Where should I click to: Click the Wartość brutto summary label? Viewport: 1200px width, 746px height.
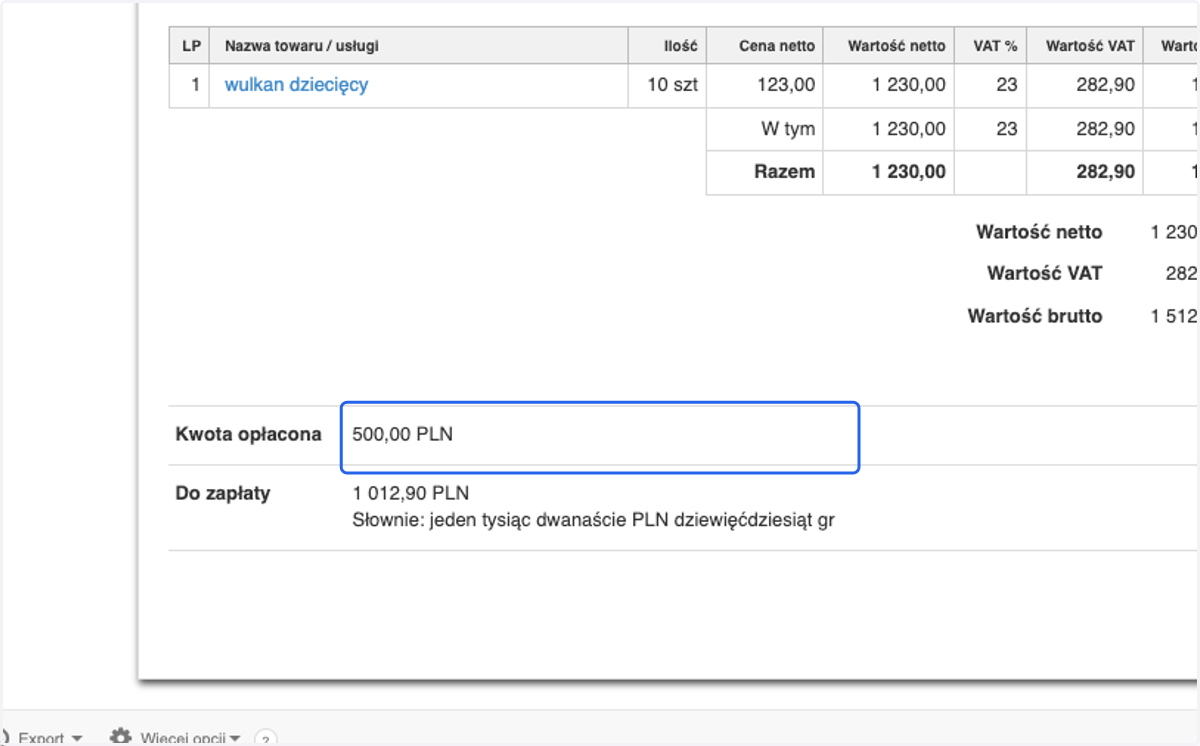pos(1035,316)
